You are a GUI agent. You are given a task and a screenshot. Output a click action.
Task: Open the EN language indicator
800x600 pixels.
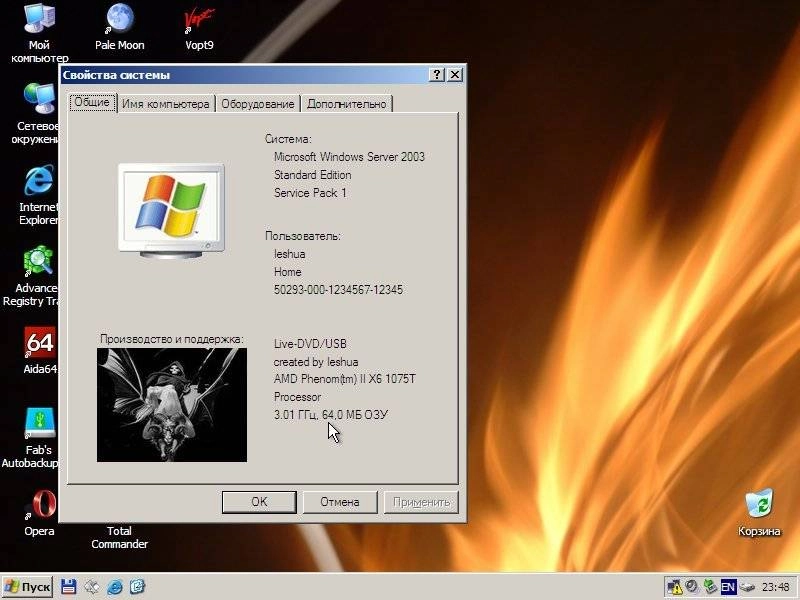(728, 587)
